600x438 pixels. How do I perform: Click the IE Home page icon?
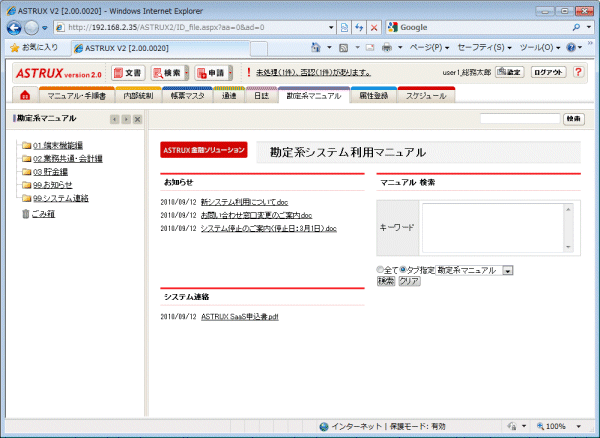(315, 47)
